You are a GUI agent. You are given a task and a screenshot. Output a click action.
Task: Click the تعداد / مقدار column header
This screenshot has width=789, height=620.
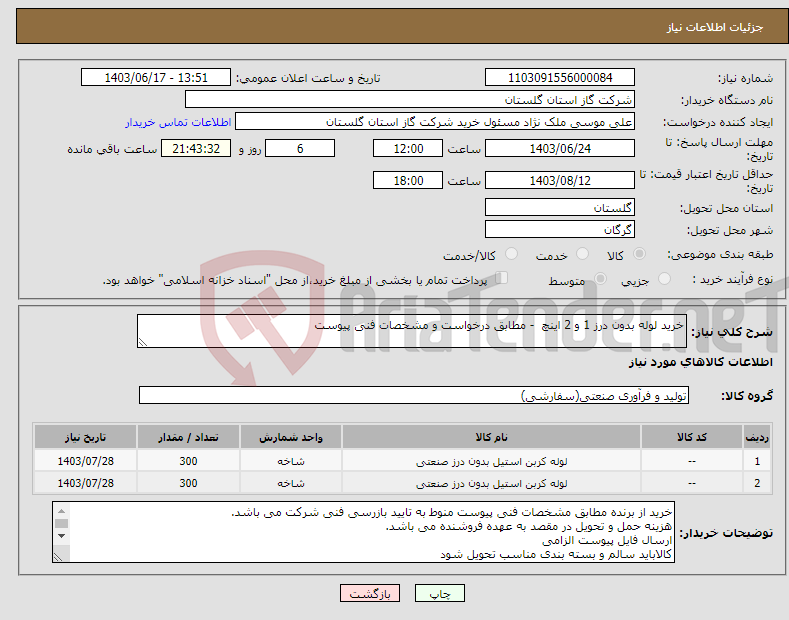tap(188, 437)
